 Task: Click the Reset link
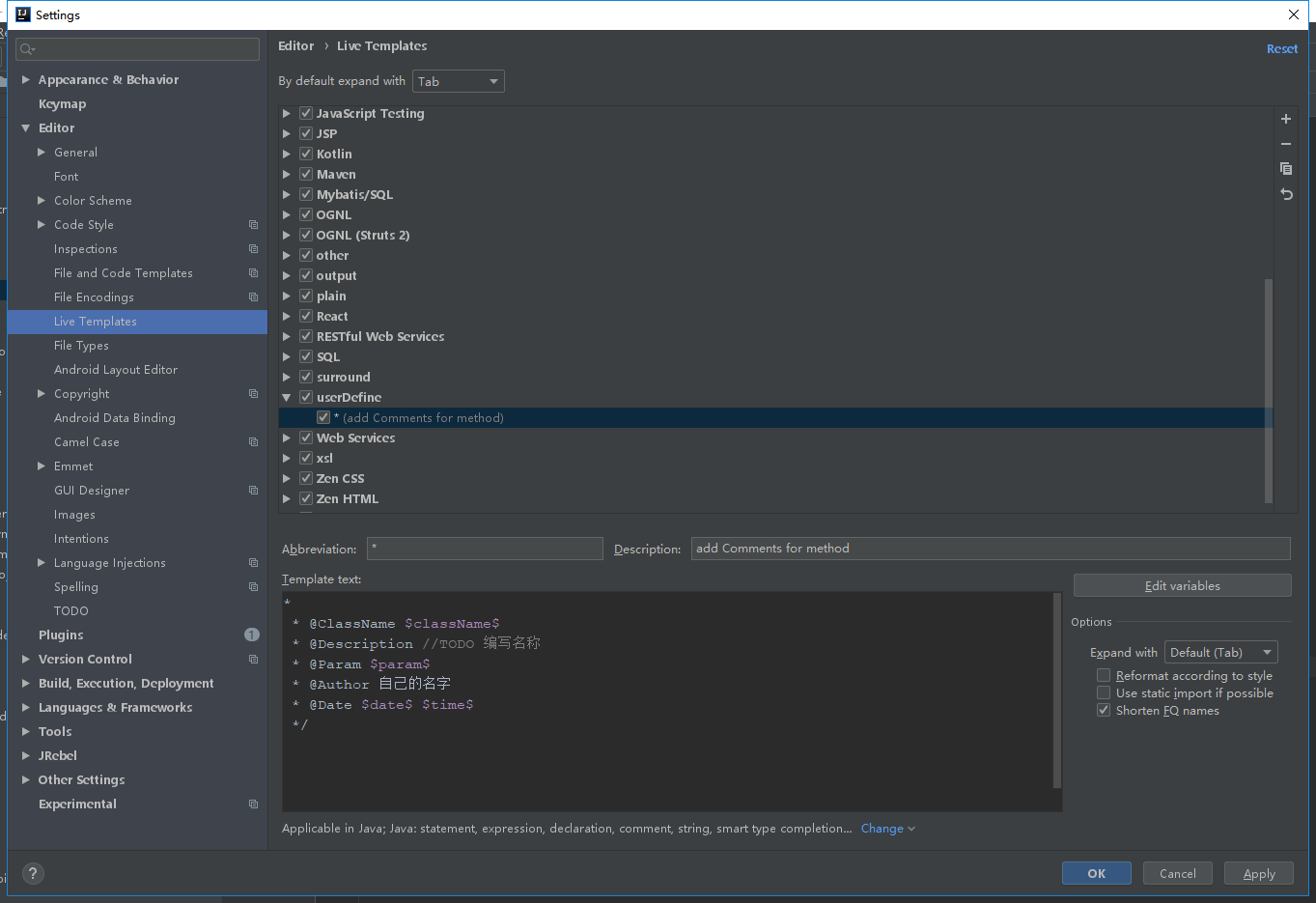coord(1282,48)
